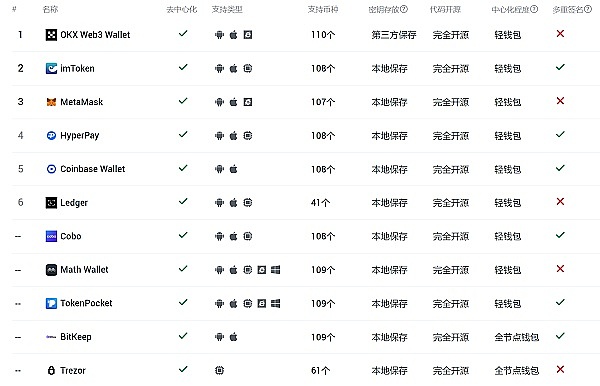This screenshot has width=600, height=386.
Task: Open the OKX Web3 Wallet logo icon
Action: [x=51, y=35]
